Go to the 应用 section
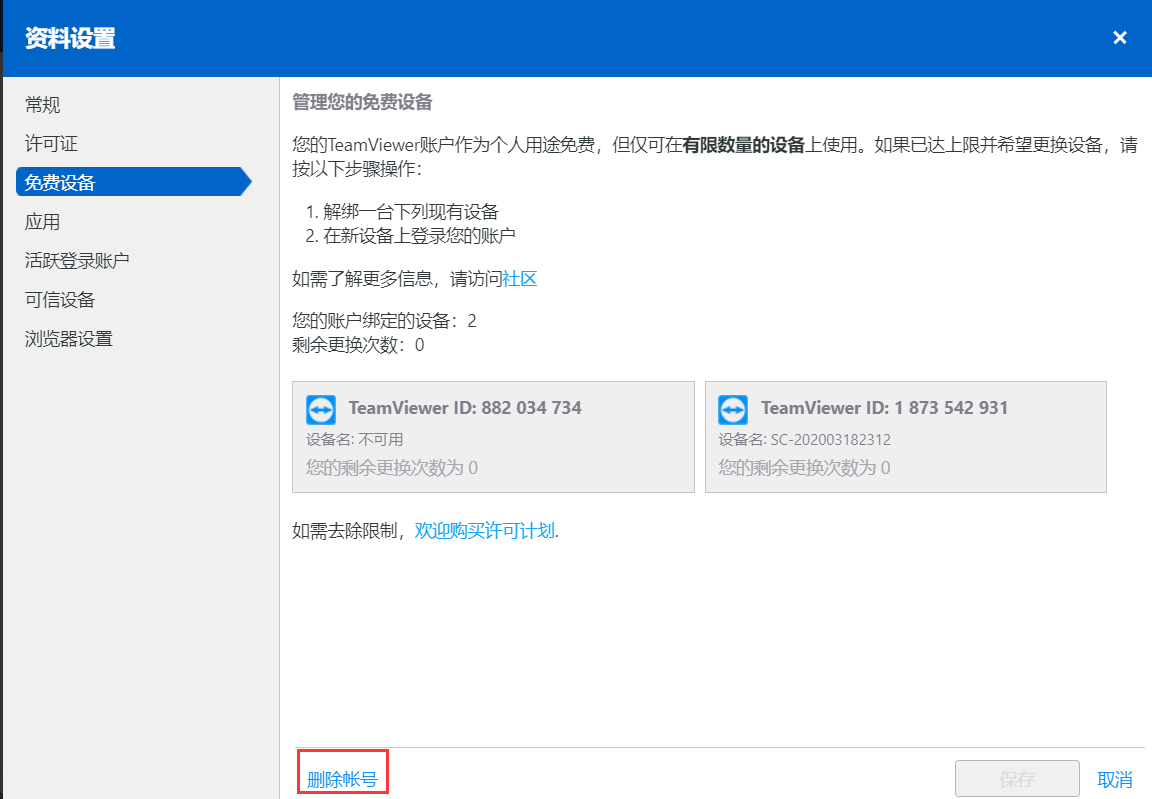Image resolution: width=1152 pixels, height=799 pixels. [x=43, y=222]
